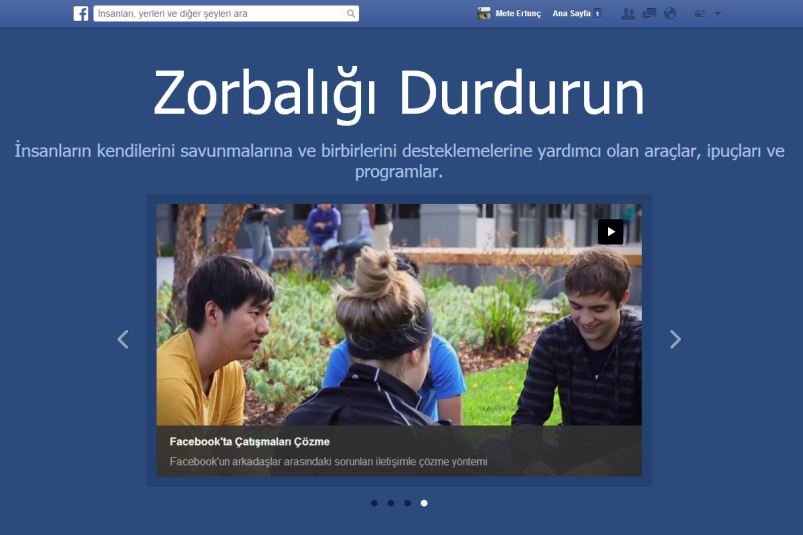Click the title 'Facebook'ta Çatışmaları Çözme'
The image size is (803, 535).
click(249, 442)
